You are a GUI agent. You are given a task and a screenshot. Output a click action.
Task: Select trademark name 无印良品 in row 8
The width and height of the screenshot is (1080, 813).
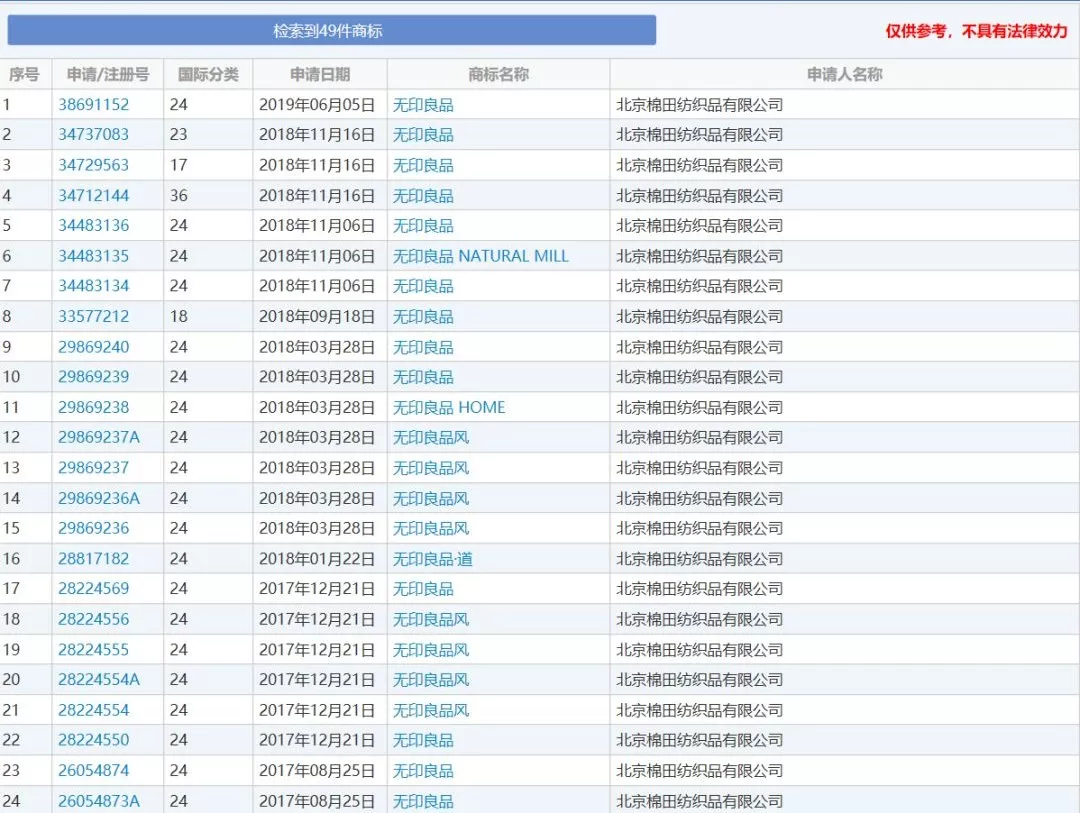(423, 316)
